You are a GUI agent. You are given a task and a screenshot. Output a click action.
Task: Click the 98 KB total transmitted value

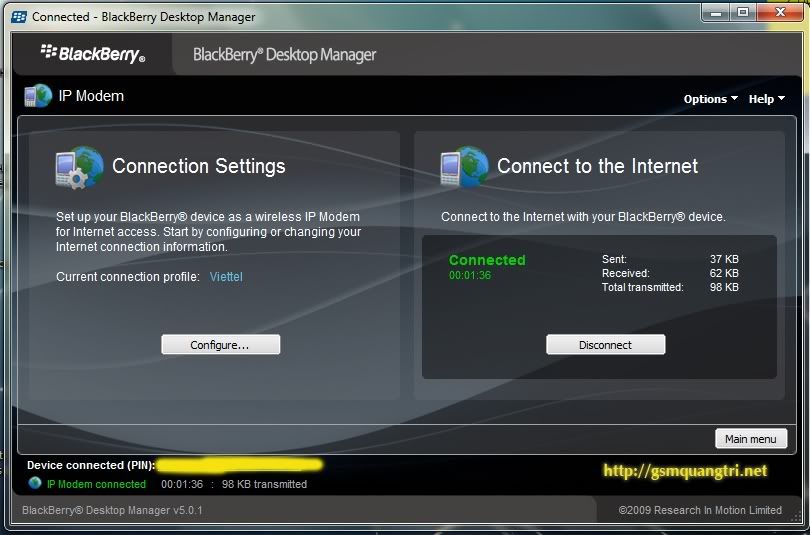click(x=724, y=287)
